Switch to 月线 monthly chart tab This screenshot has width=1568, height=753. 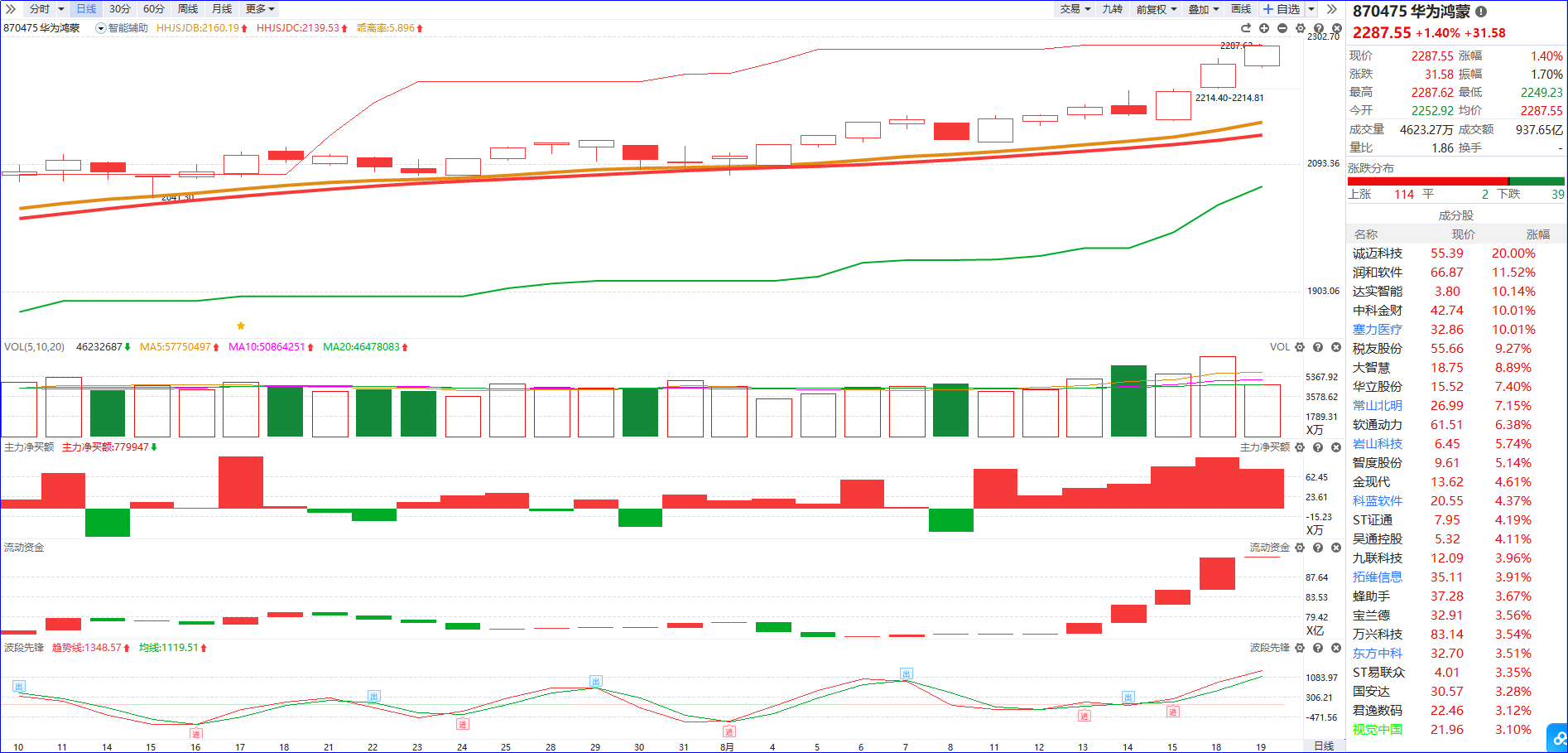click(x=222, y=9)
